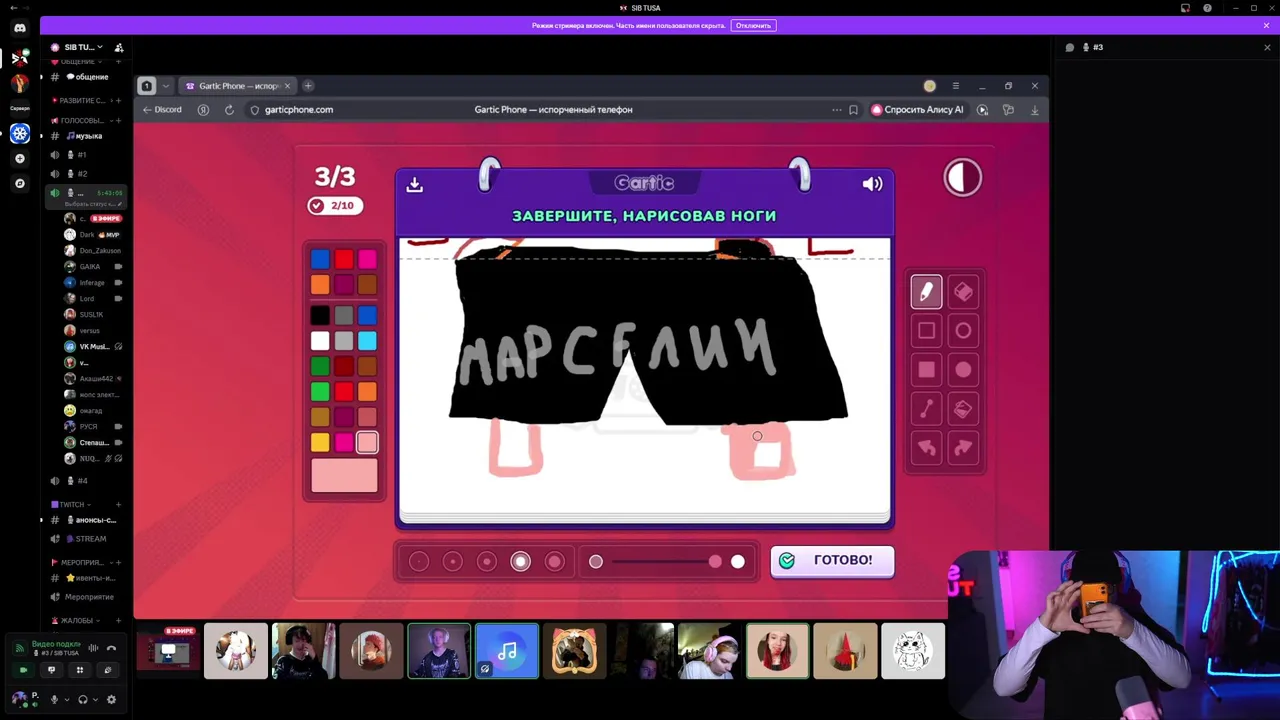
Task: Disconnect from the voice call
Action: (111, 648)
